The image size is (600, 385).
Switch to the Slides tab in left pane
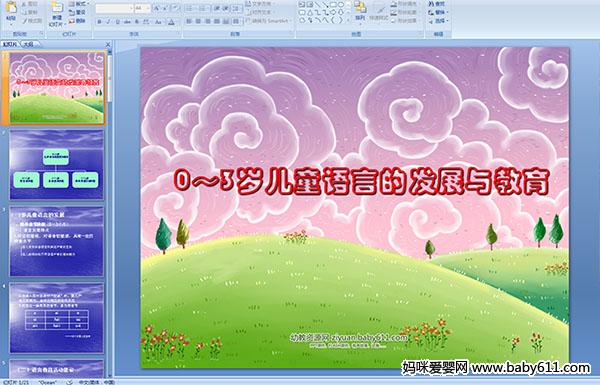coord(10,44)
